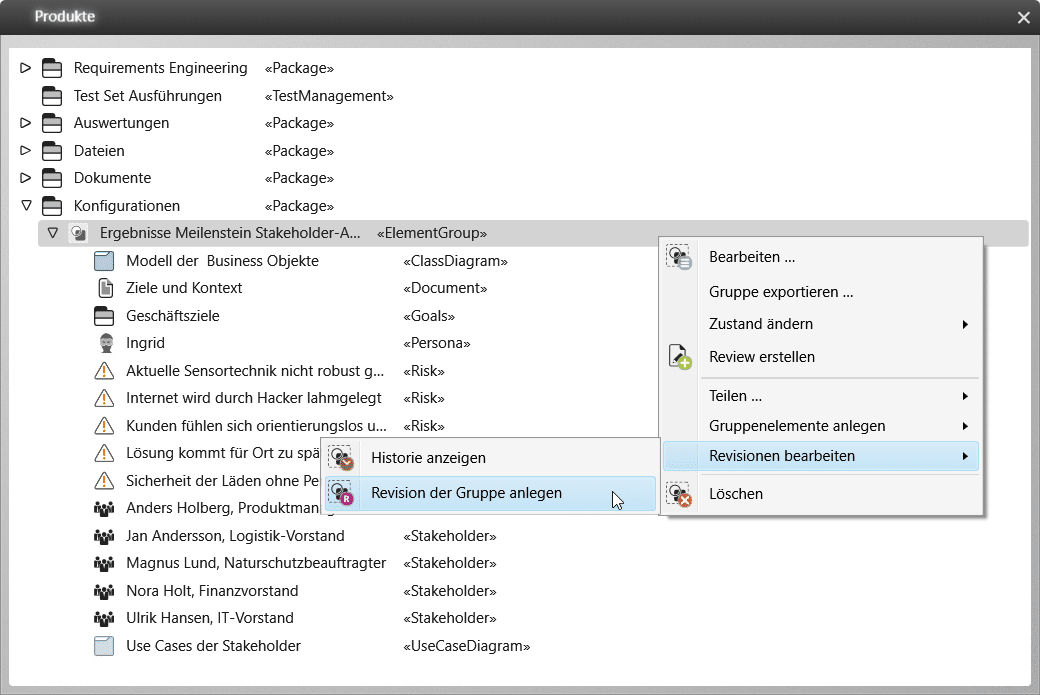Expand the Dokumente package node
This screenshot has width=1040, height=695.
click(26, 178)
